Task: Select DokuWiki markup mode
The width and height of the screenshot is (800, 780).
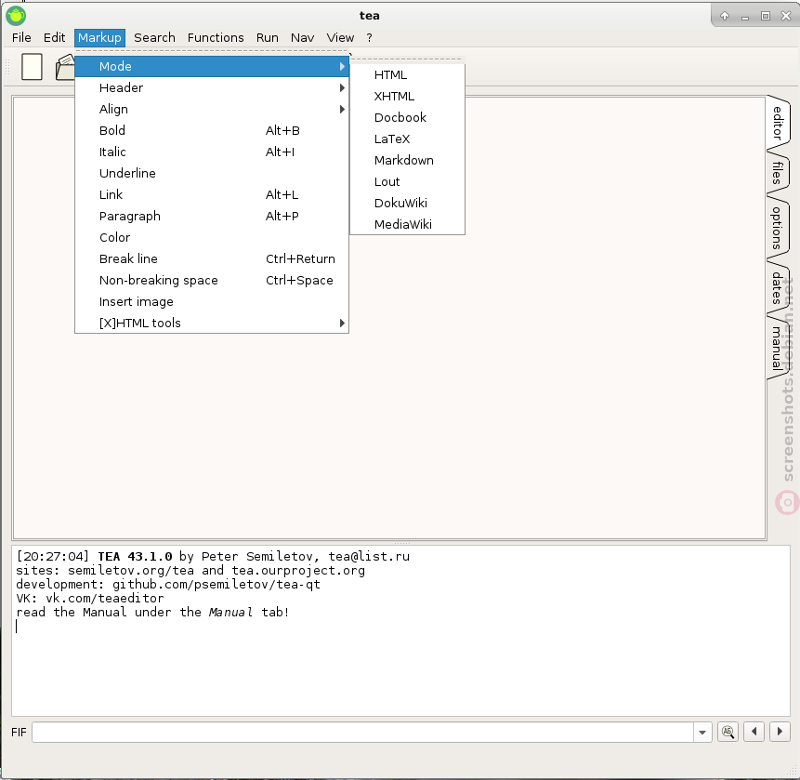Action: tap(407, 203)
